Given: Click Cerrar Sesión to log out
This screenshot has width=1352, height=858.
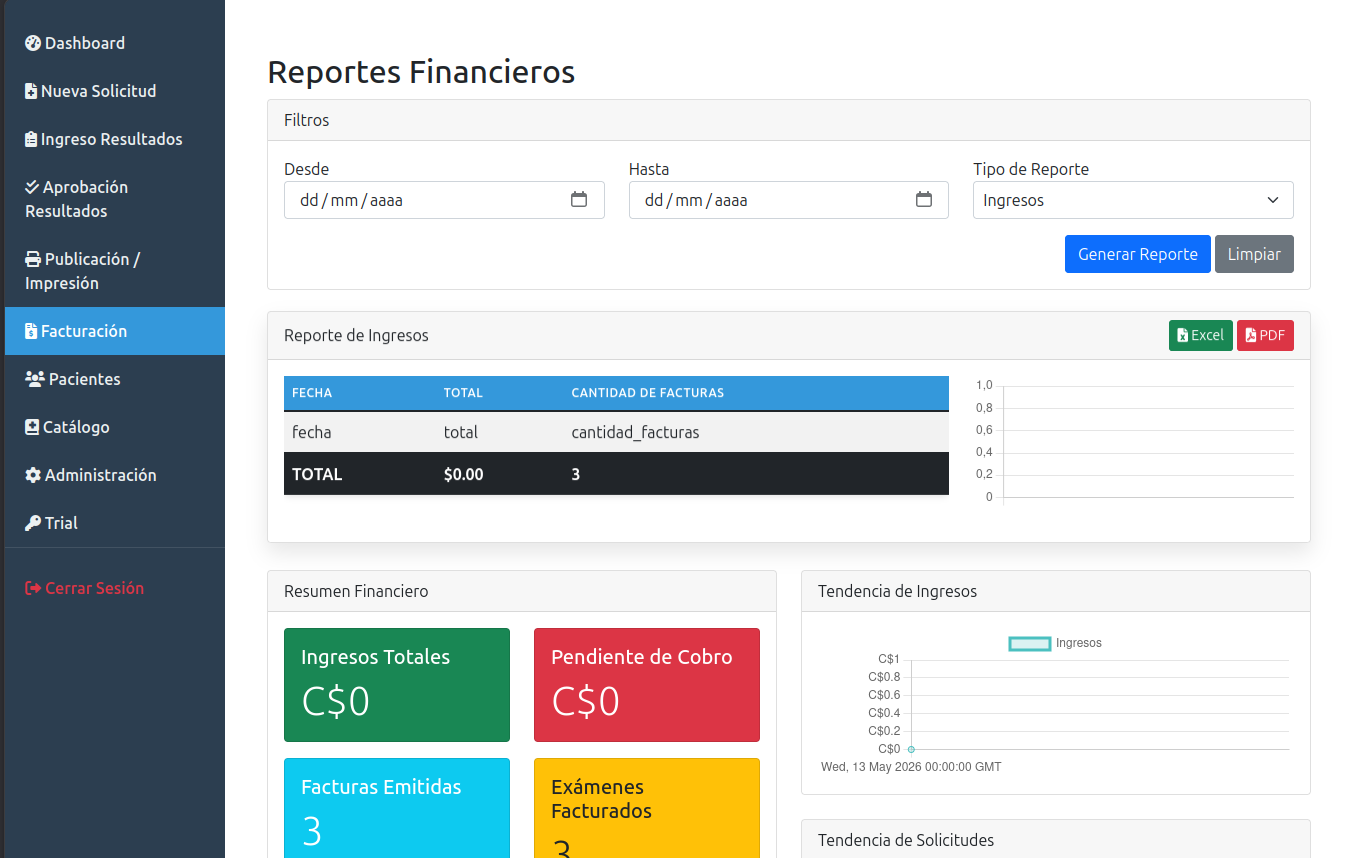Looking at the screenshot, I should [115, 588].
